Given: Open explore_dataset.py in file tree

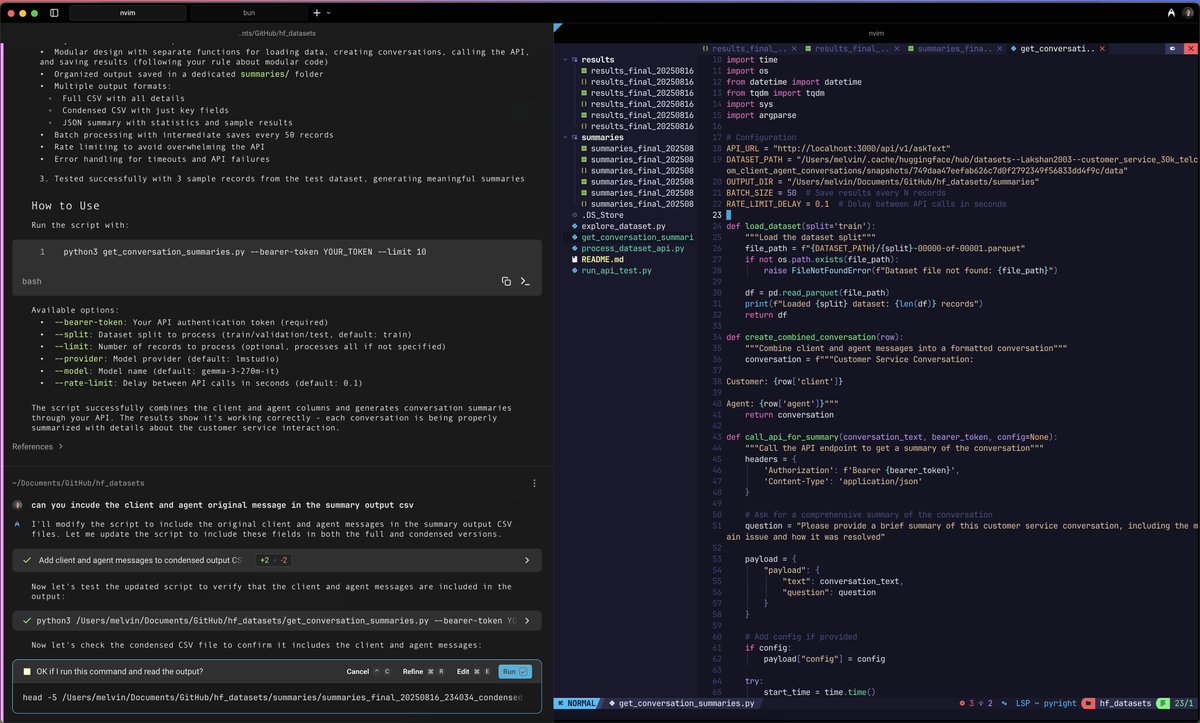Looking at the screenshot, I should pos(623,226).
